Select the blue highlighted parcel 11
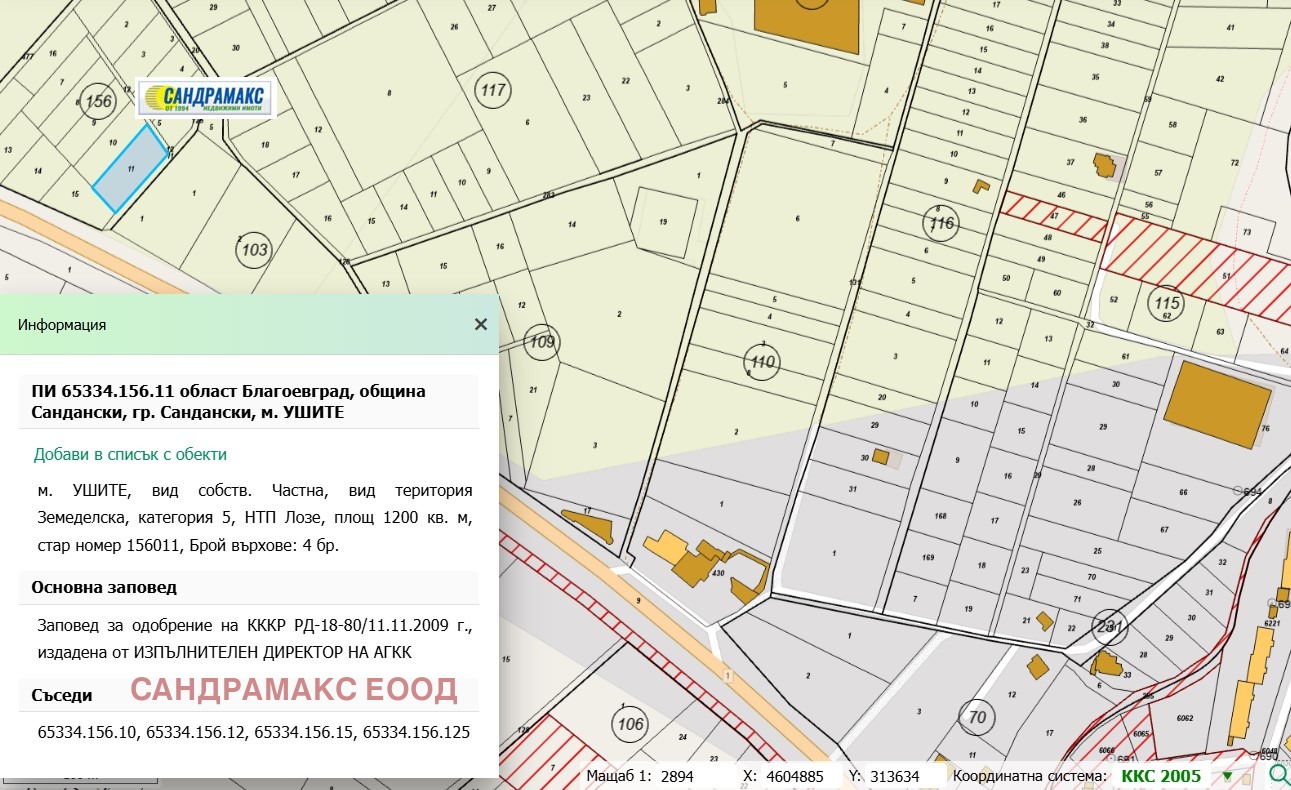Image resolution: width=1291 pixels, height=790 pixels. coord(130,168)
